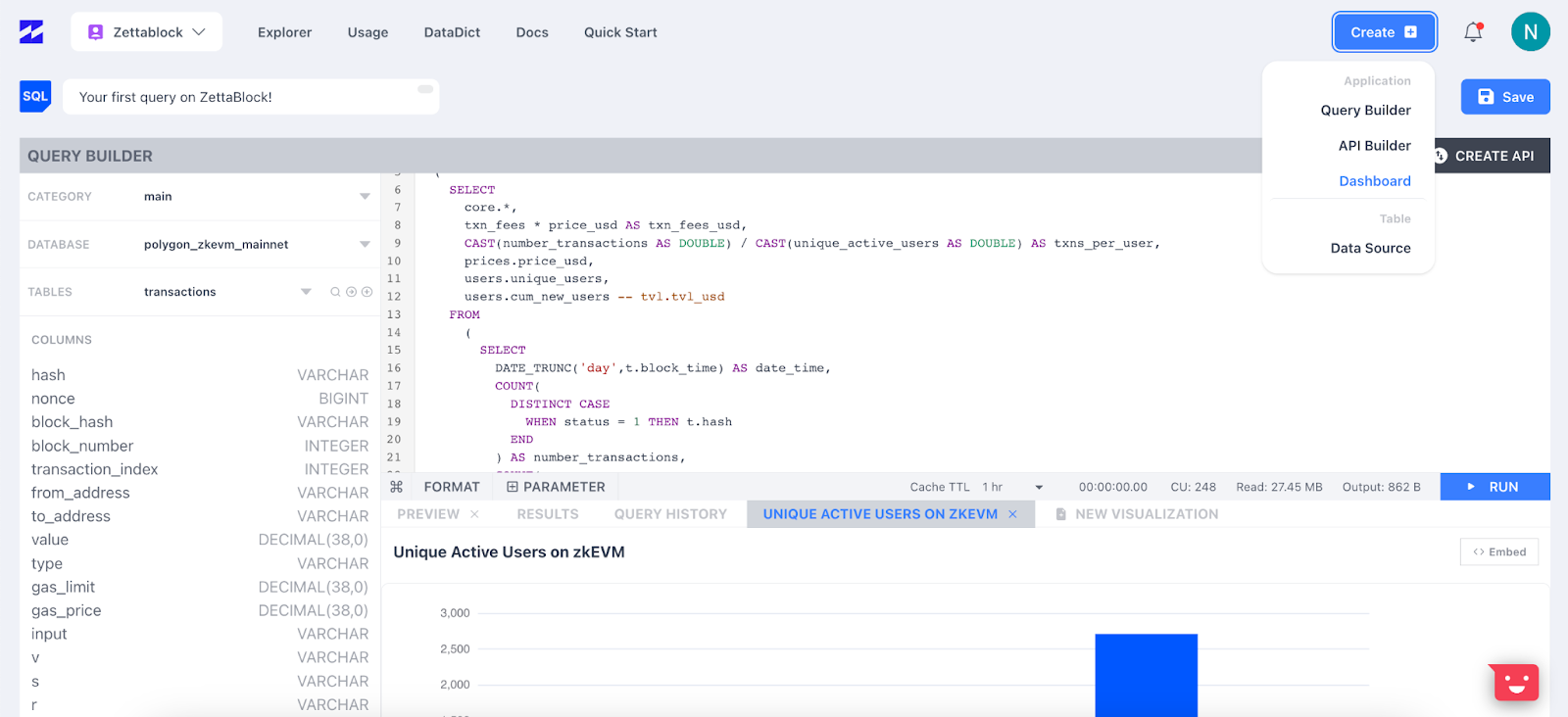Switch to the QUERY HISTORY tab
The height and width of the screenshot is (717, 1568).
pos(670,514)
